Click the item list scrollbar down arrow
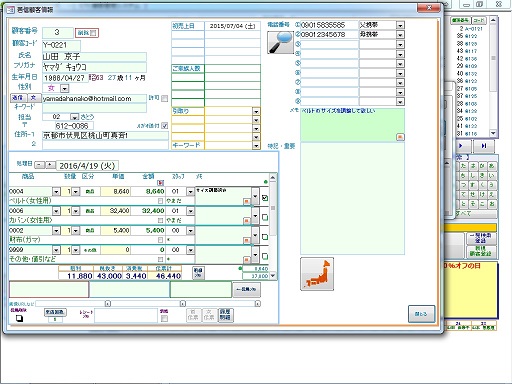The height and width of the screenshot is (384, 512). point(273,276)
